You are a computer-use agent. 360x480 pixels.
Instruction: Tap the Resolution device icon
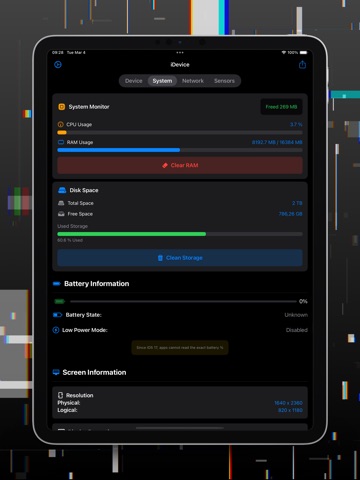[61, 395]
